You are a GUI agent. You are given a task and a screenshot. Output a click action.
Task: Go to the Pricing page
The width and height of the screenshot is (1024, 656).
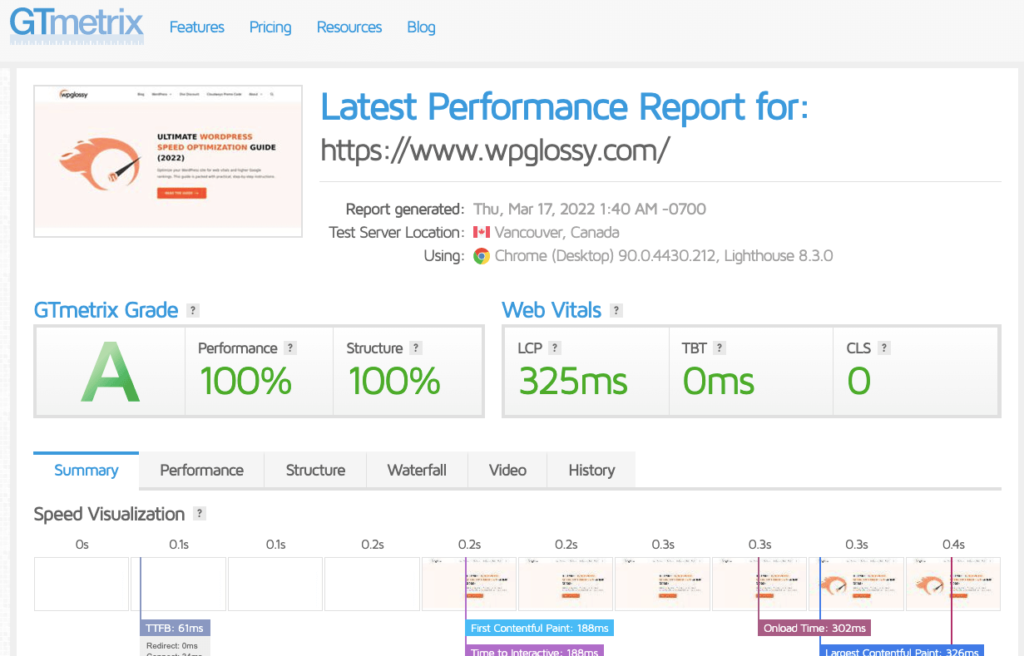pyautogui.click(x=270, y=27)
